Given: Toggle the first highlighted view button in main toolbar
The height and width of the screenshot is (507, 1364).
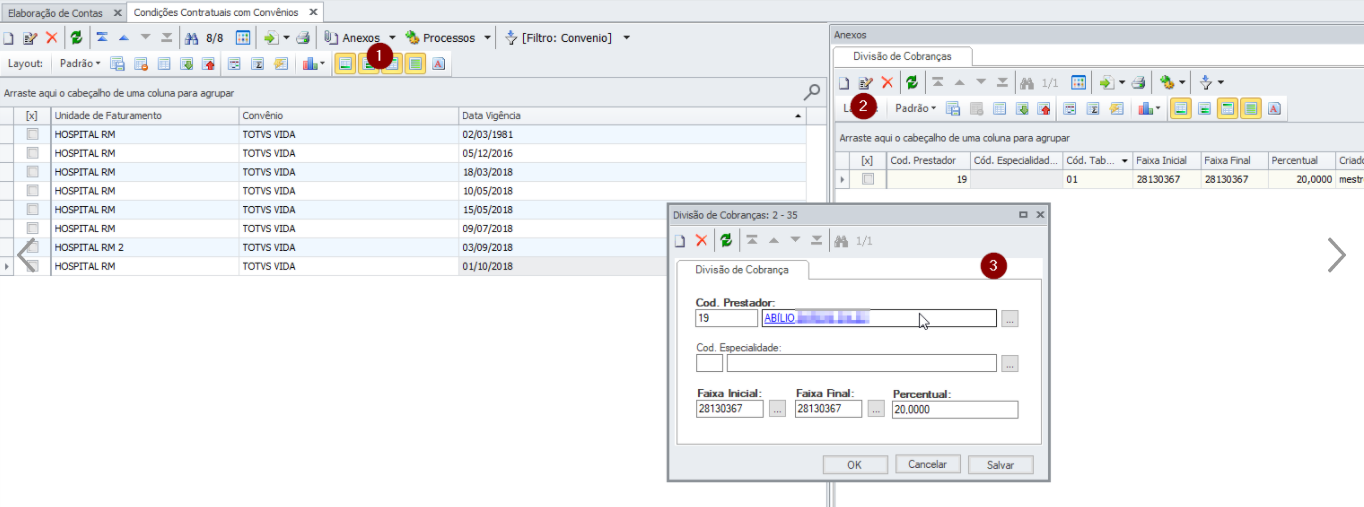Looking at the screenshot, I should (345, 63).
